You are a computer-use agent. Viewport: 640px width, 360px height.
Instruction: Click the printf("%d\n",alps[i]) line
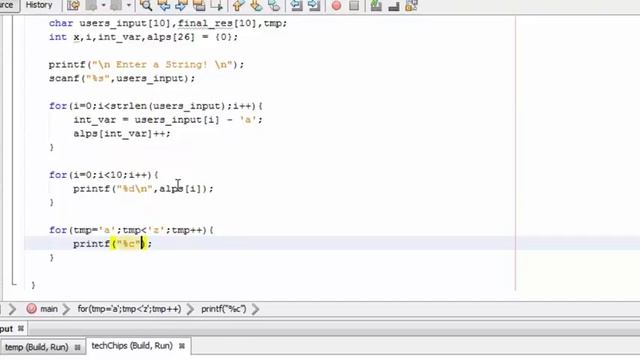pyautogui.click(x=143, y=189)
